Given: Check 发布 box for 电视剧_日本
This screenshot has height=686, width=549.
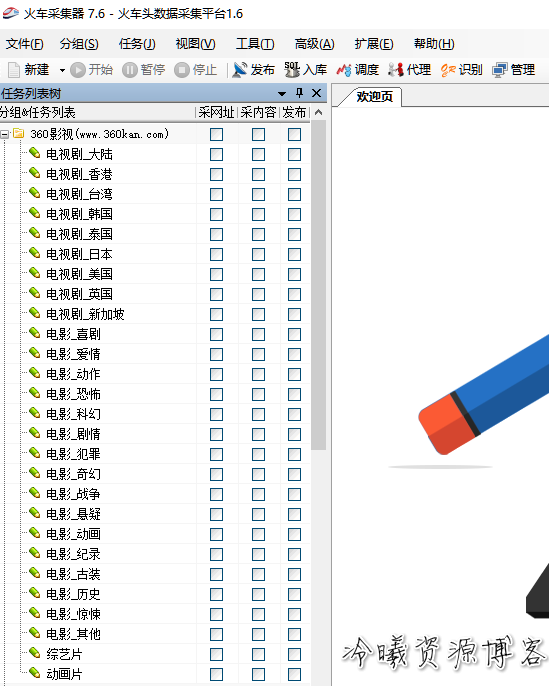Looking at the screenshot, I should coord(294,255).
